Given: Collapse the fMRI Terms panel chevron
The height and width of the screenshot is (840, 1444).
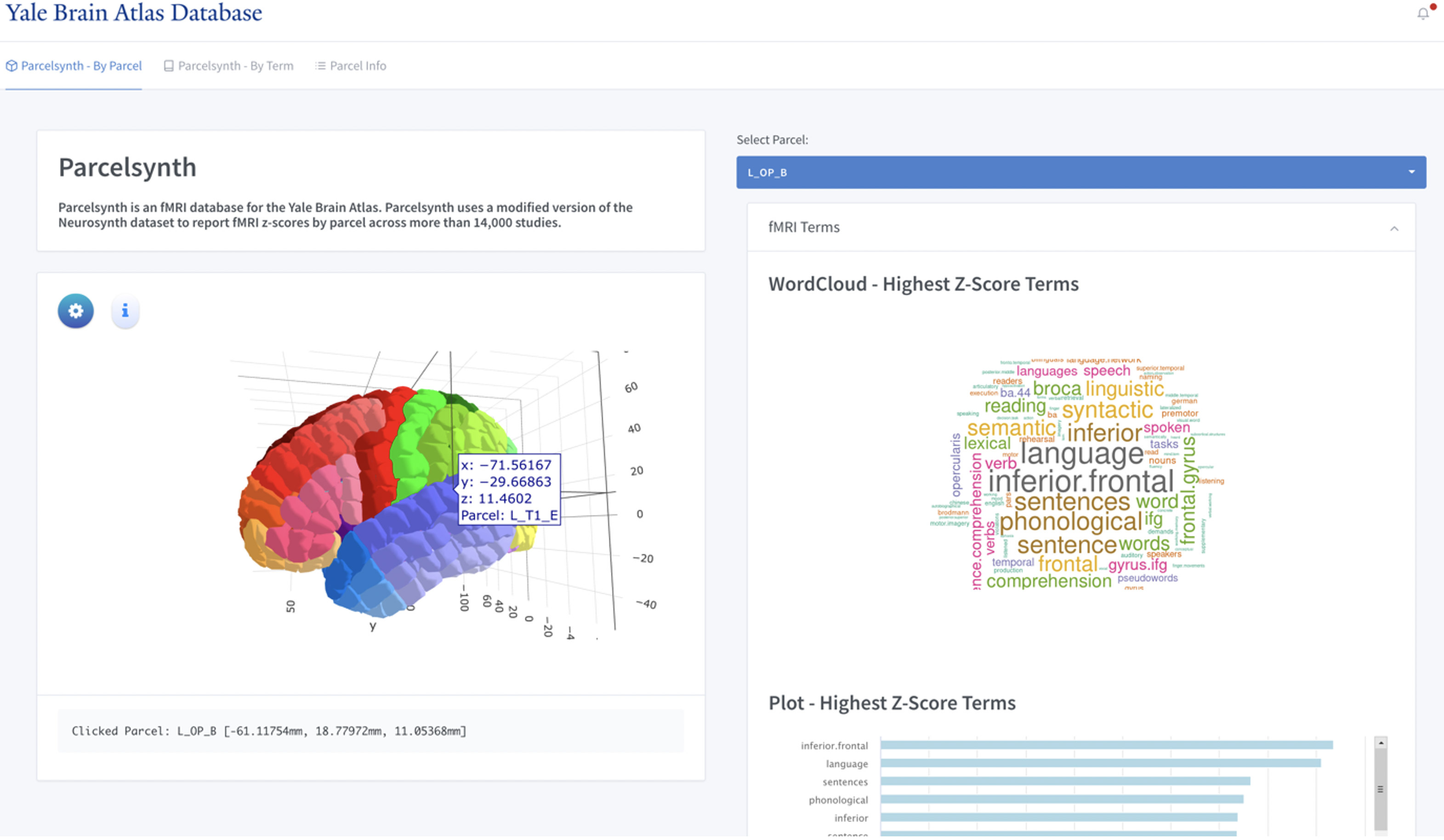Looking at the screenshot, I should [1394, 229].
